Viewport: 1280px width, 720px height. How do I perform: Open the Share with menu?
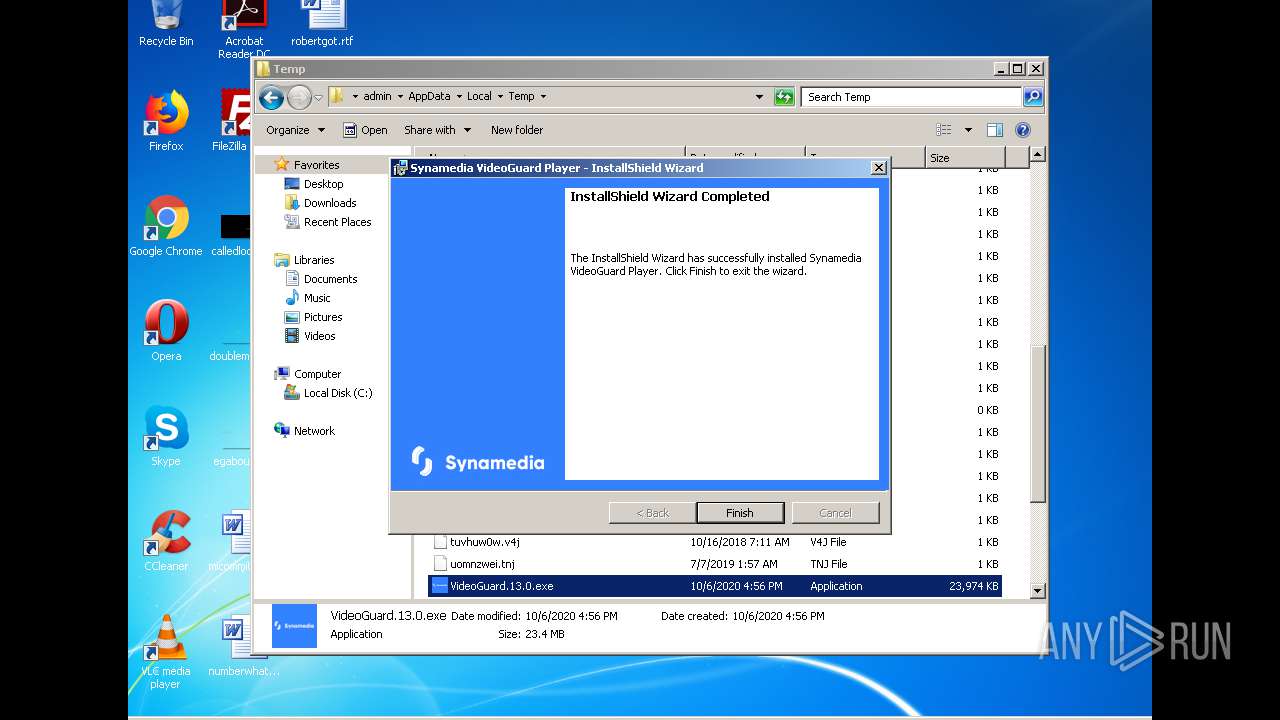click(437, 130)
